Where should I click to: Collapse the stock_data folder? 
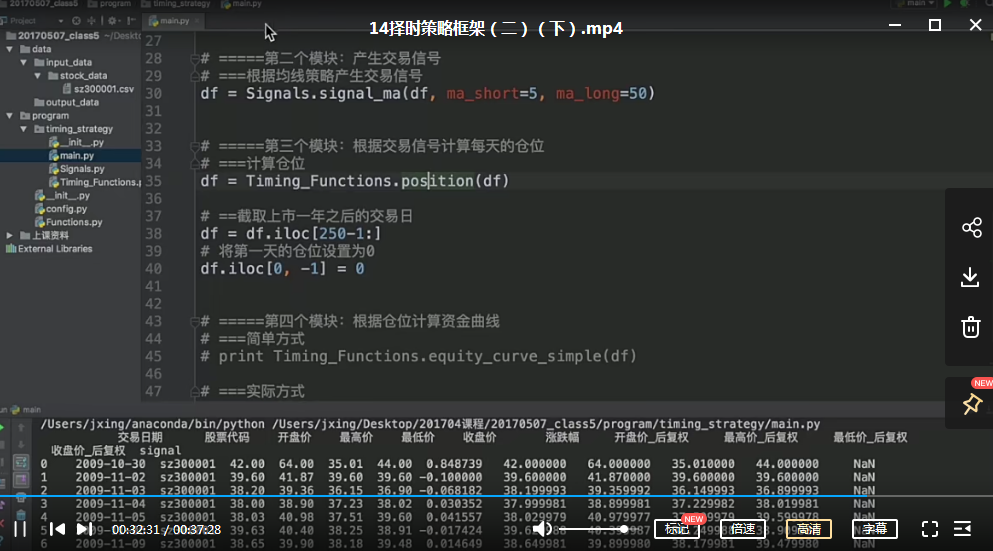tap(37, 75)
